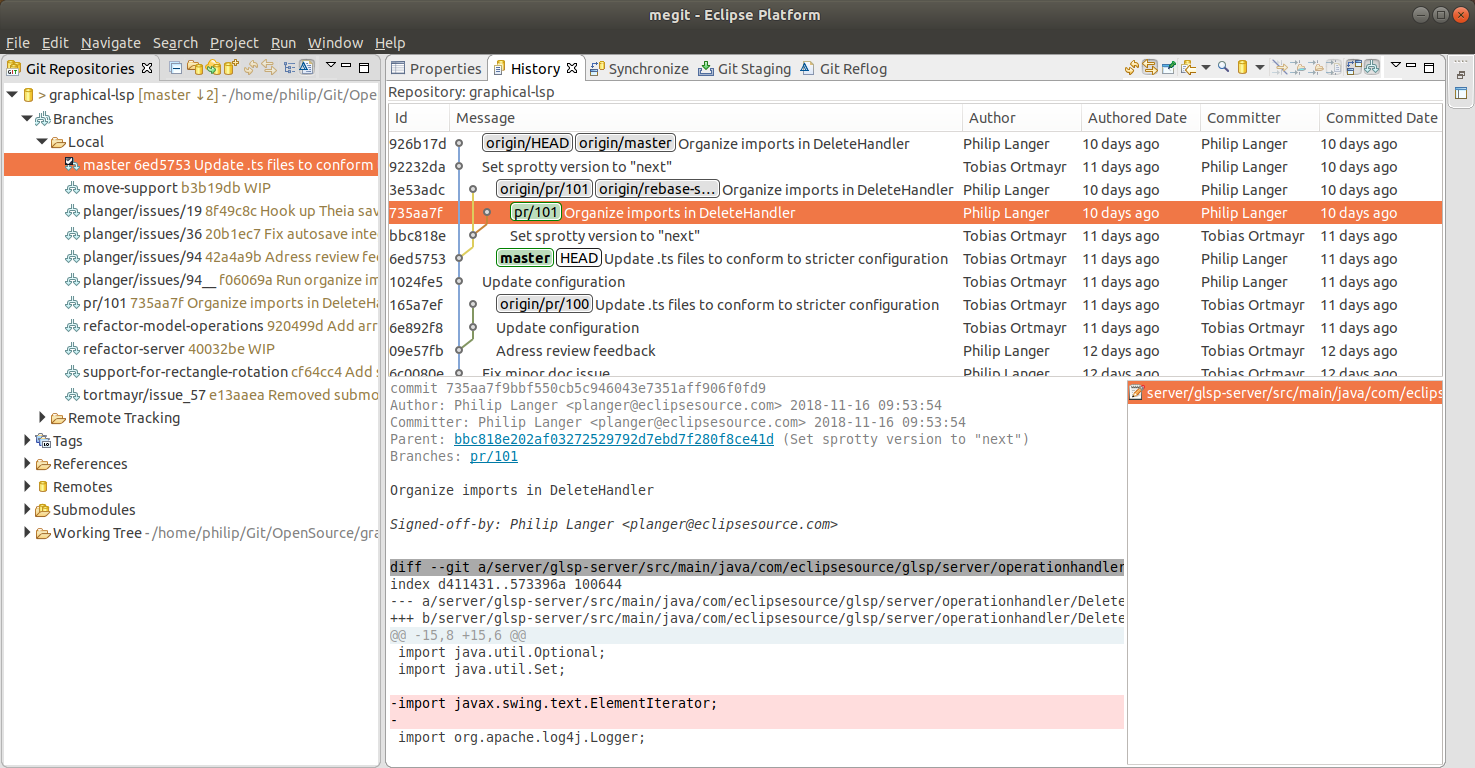This screenshot has height=768, width=1475.
Task: Click the Authored Date column header
Action: [x=1140, y=117]
